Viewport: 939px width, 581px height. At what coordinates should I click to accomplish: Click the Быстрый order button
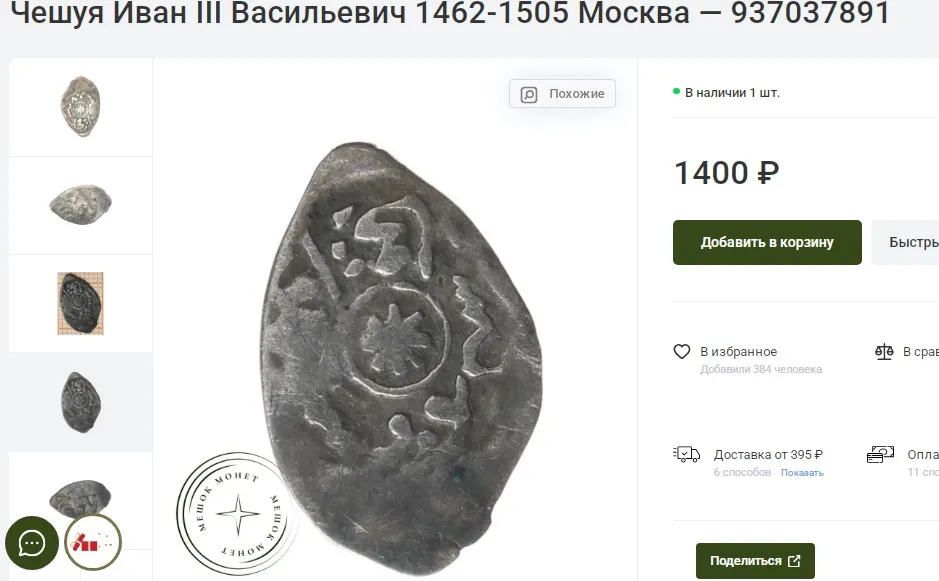click(905, 243)
